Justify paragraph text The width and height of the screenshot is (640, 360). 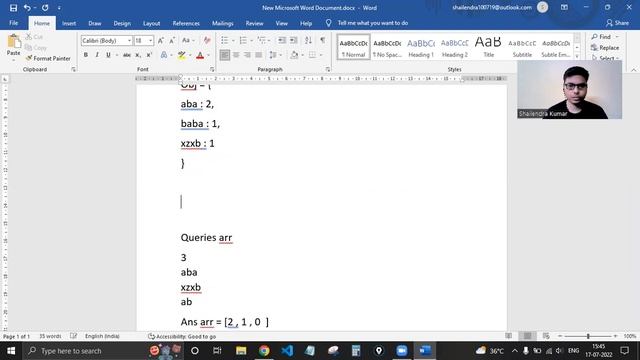(259, 55)
